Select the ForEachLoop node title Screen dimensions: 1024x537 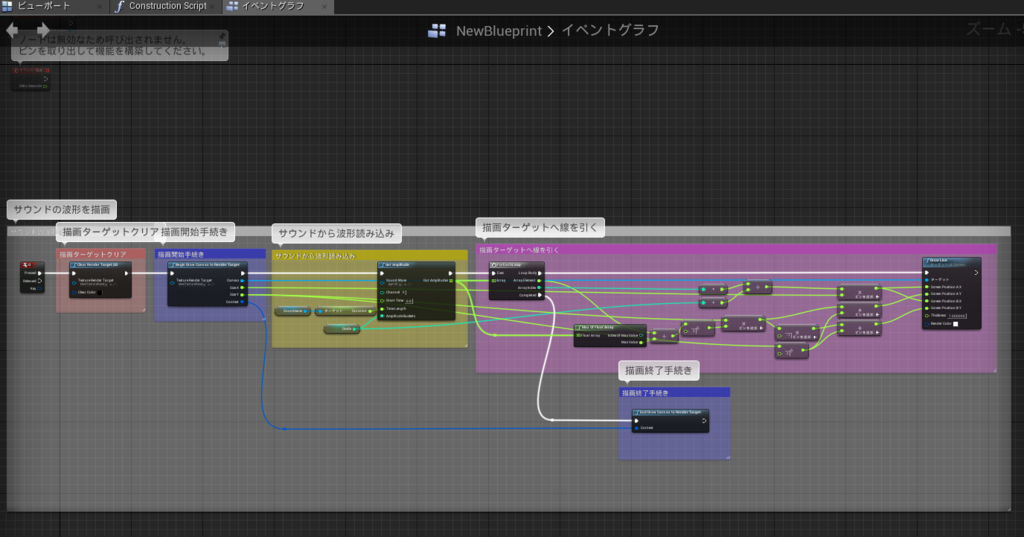point(516,265)
